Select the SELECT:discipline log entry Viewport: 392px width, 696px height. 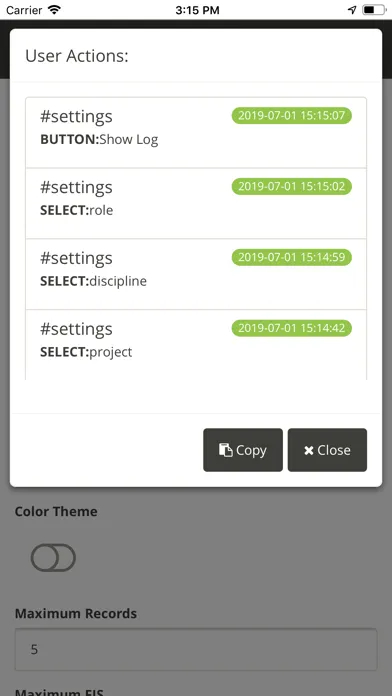[x=196, y=274]
